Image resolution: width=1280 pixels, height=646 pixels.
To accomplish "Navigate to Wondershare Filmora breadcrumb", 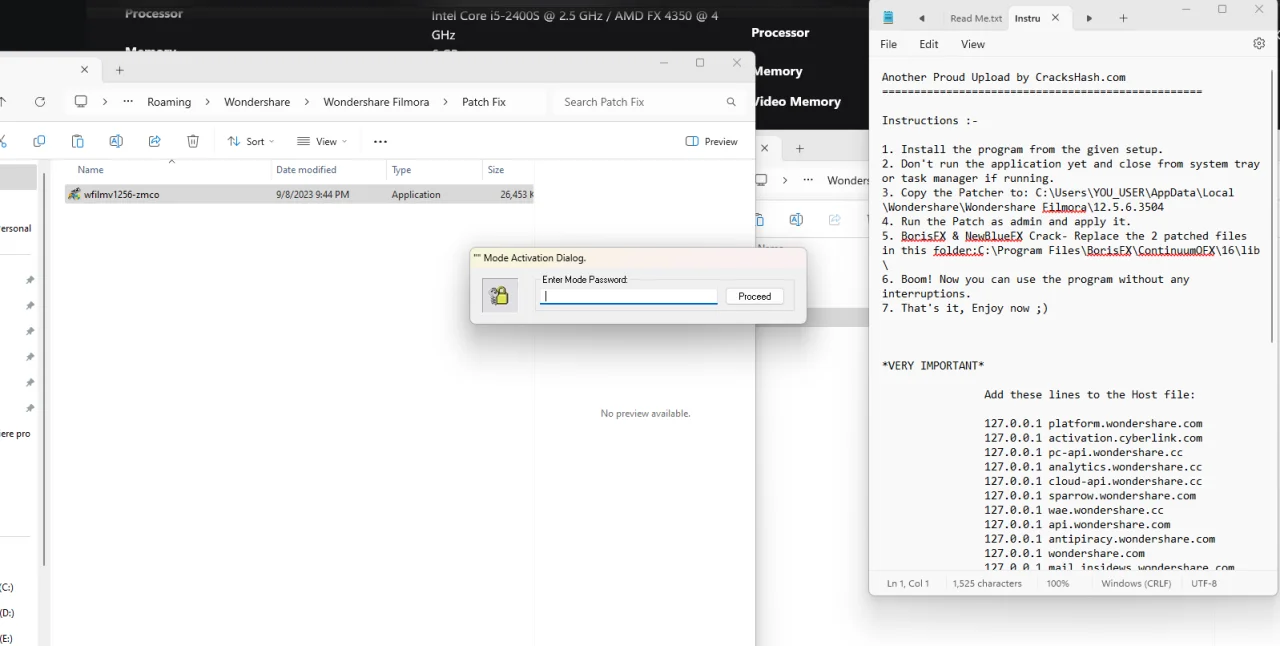I will coord(376,102).
